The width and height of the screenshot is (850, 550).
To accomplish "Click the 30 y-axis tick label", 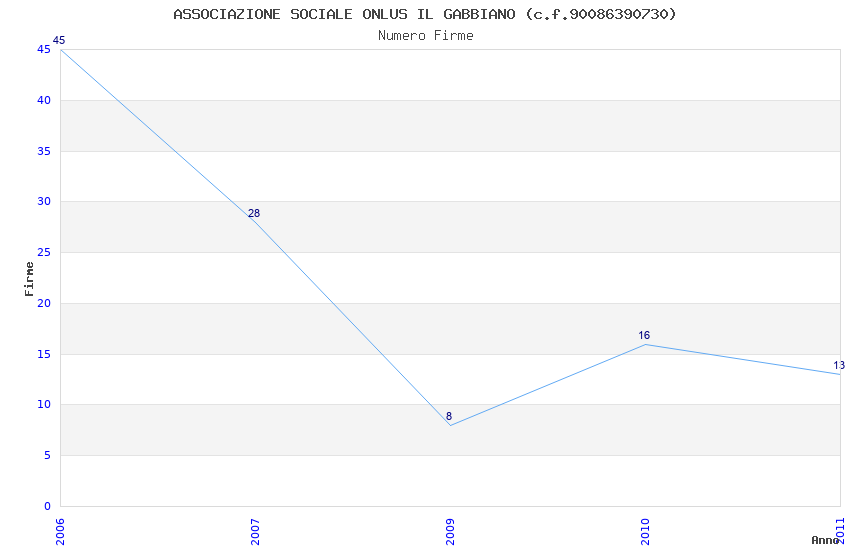I will 44,202.
